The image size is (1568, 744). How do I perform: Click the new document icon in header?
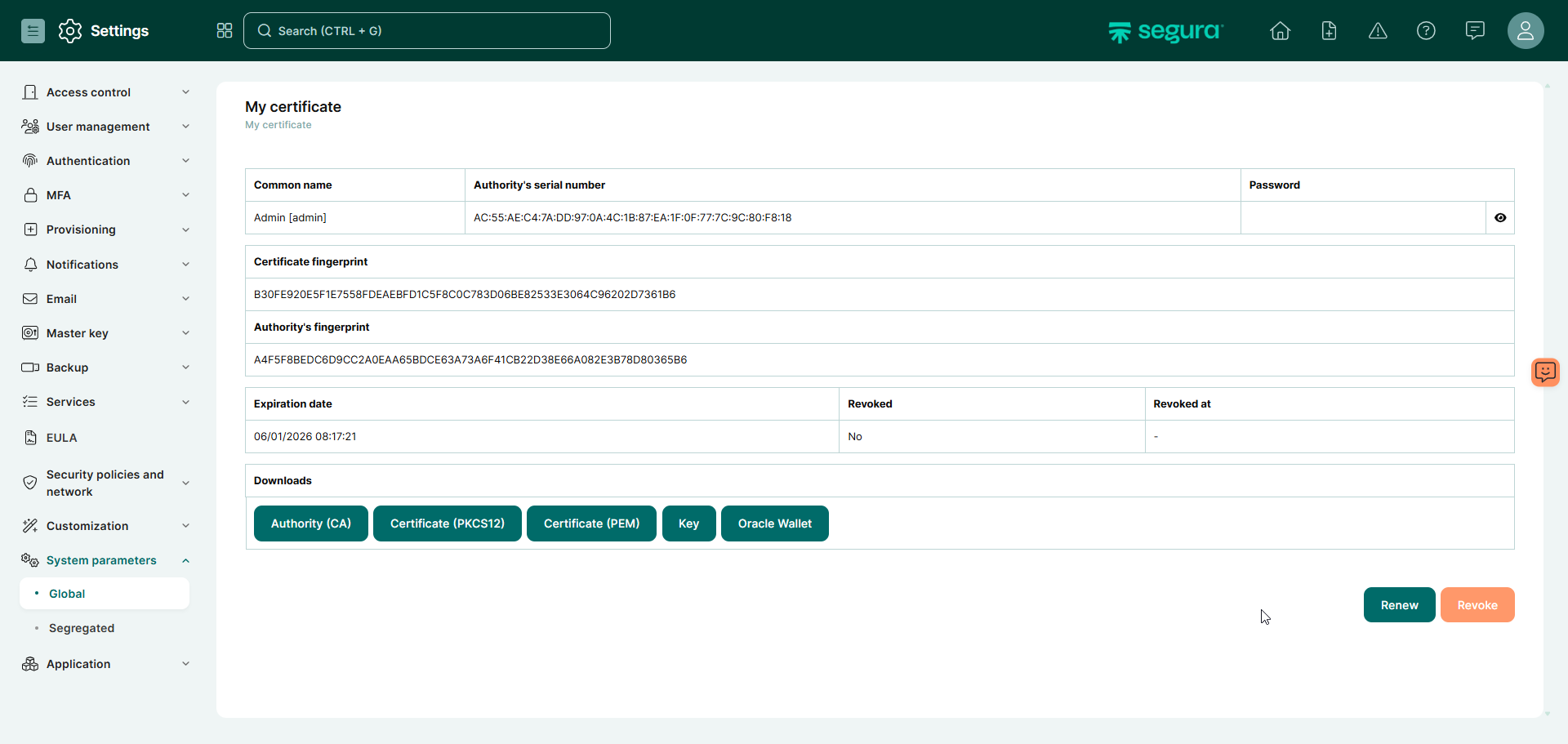tap(1329, 31)
